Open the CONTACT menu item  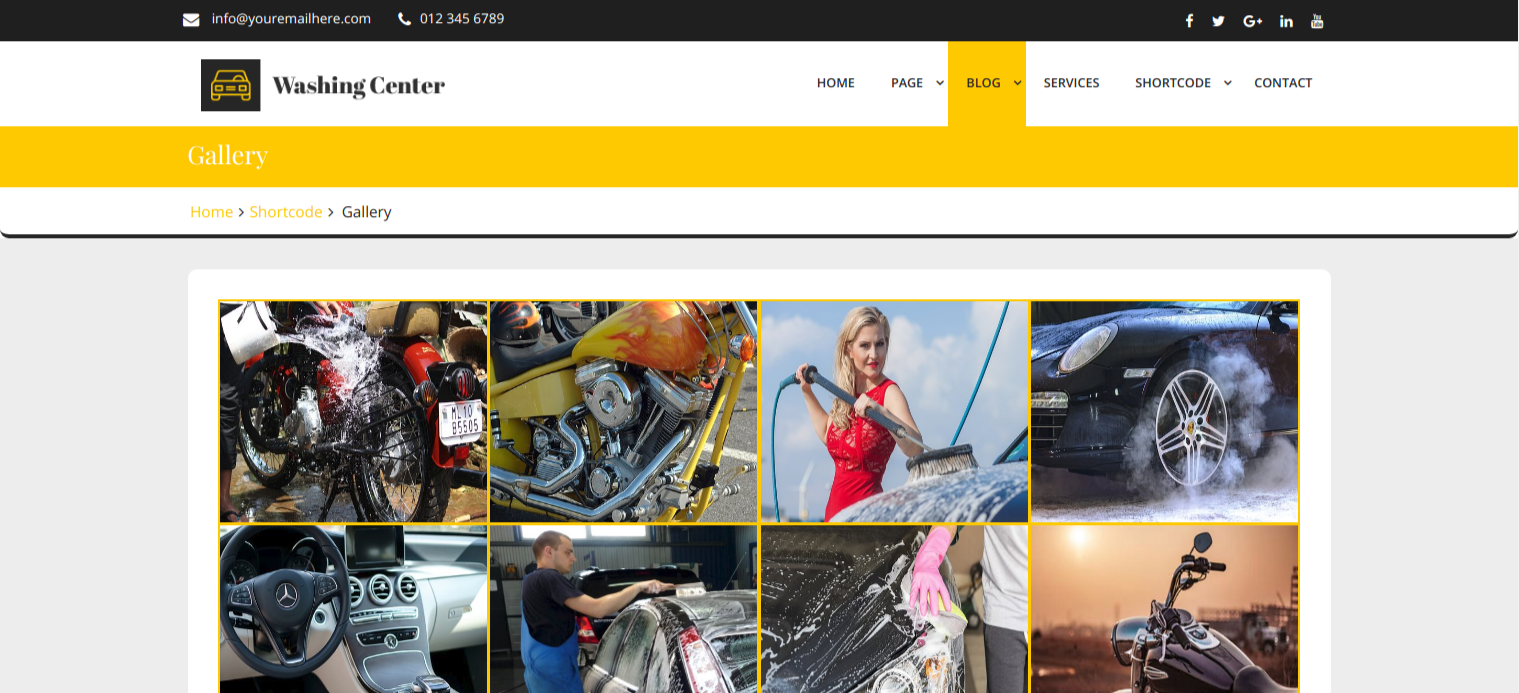[x=1283, y=83]
